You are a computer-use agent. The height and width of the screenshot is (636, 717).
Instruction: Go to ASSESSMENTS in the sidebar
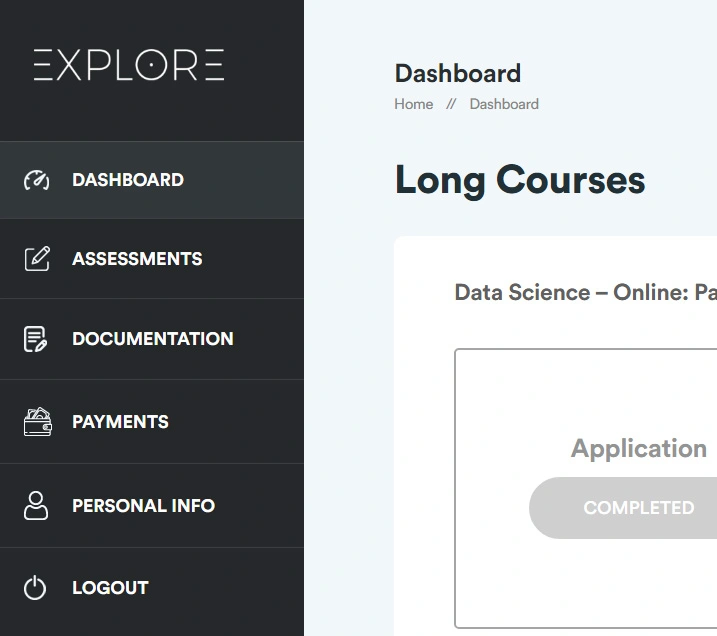[152, 259]
